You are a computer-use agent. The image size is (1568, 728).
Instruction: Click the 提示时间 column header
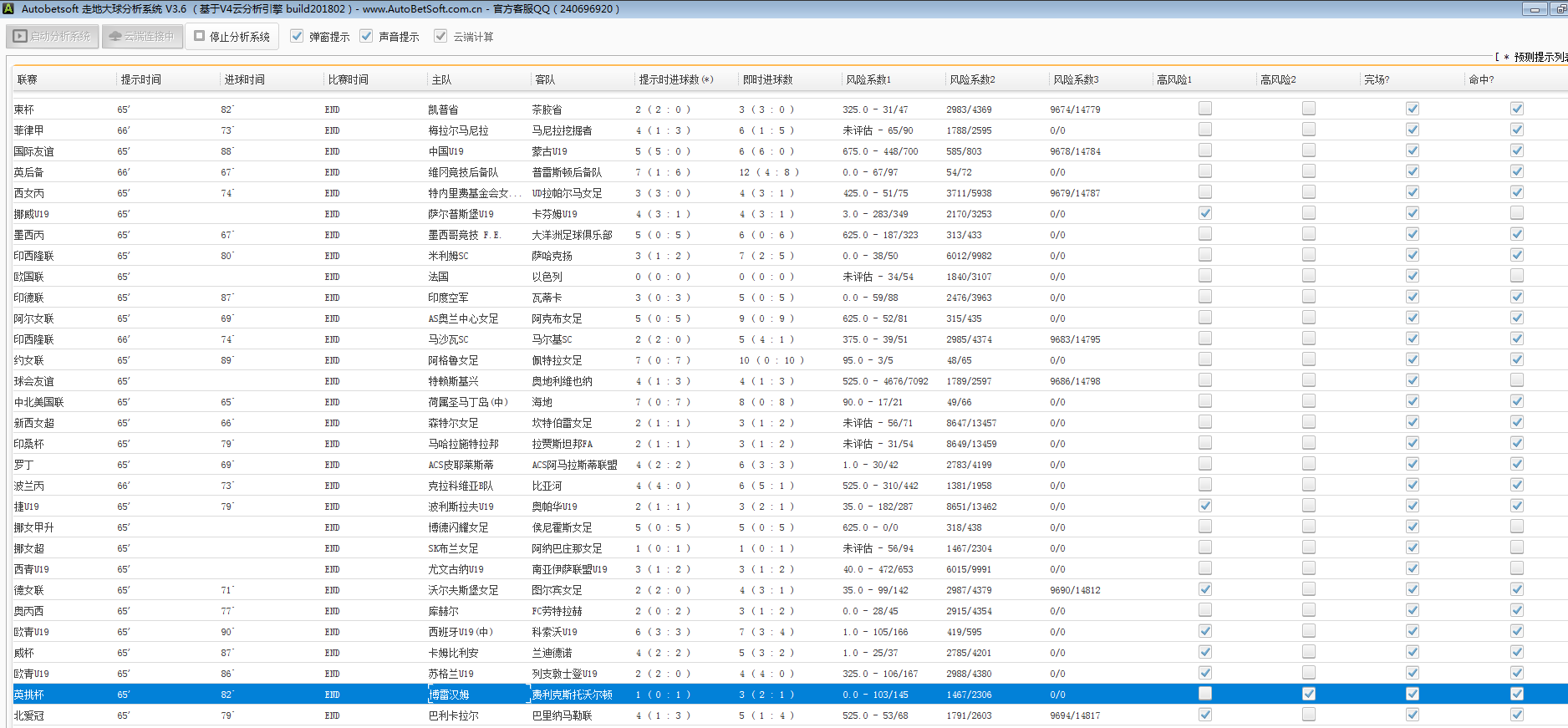(141, 79)
